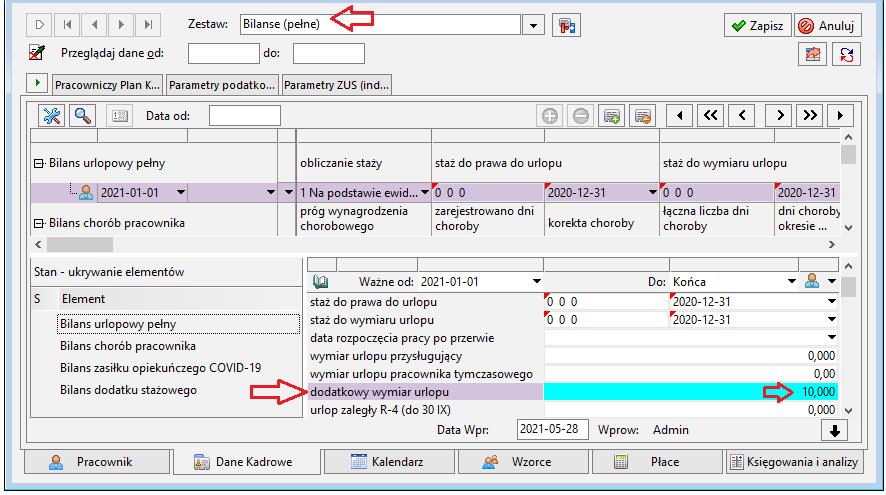Cancel changes with Anuluj button
The width and height of the screenshot is (886, 495).
pos(828,25)
